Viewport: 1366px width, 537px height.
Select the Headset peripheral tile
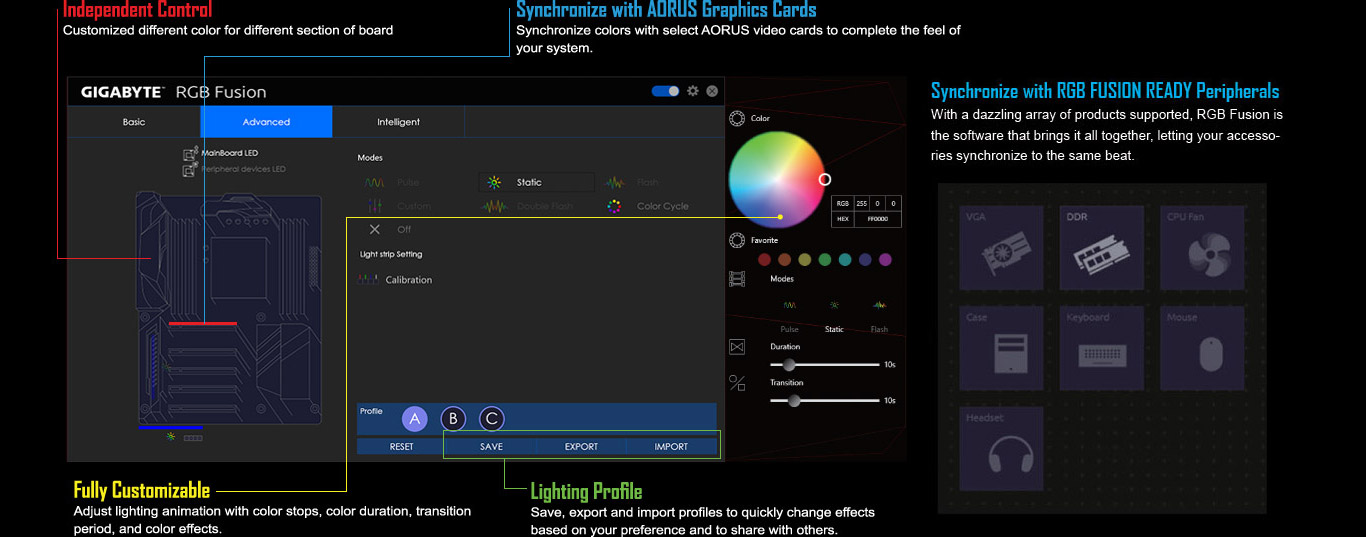click(1001, 447)
